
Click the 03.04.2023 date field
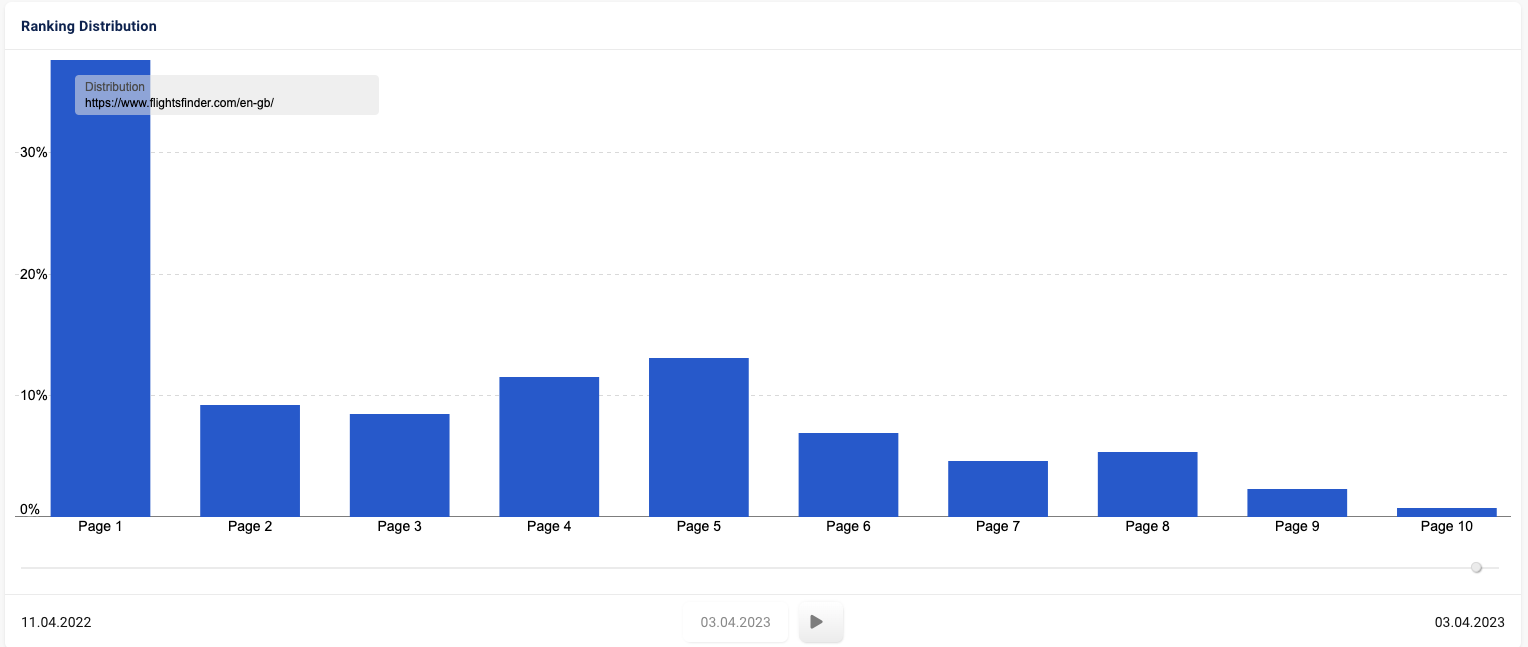click(x=736, y=622)
